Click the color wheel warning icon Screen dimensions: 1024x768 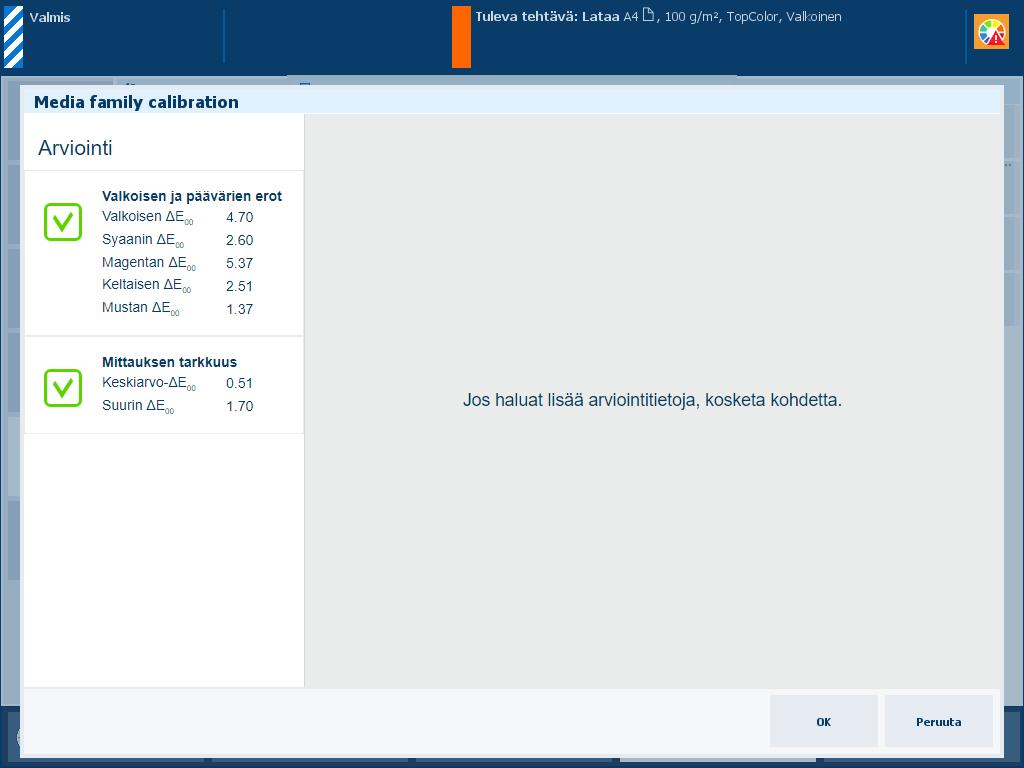pyautogui.click(x=992, y=33)
